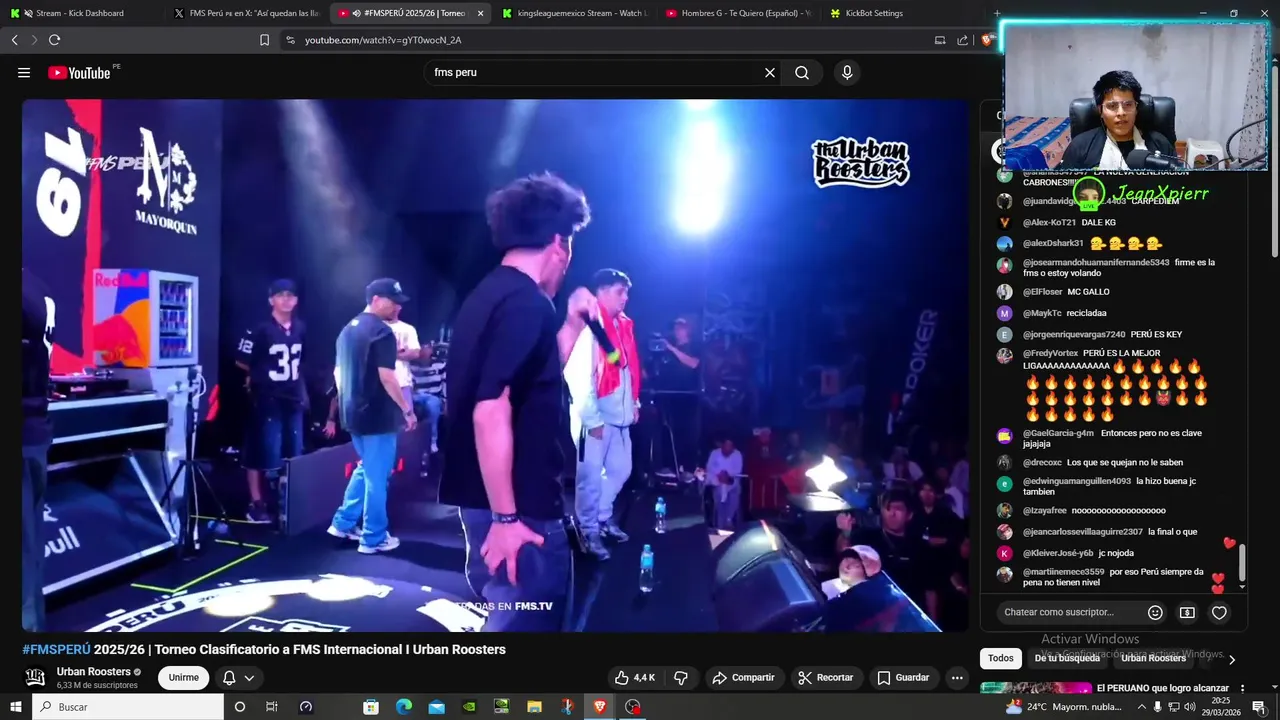Viewport: 1280px width, 720px height.
Task: Open File Explorer on taskbar
Action: coord(534,706)
